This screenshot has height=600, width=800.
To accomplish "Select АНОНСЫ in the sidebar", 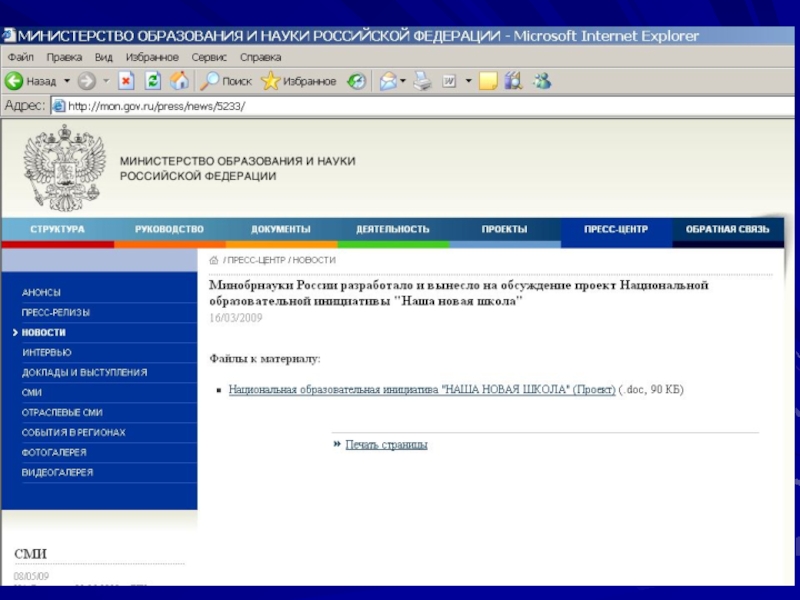I will click(x=41, y=292).
